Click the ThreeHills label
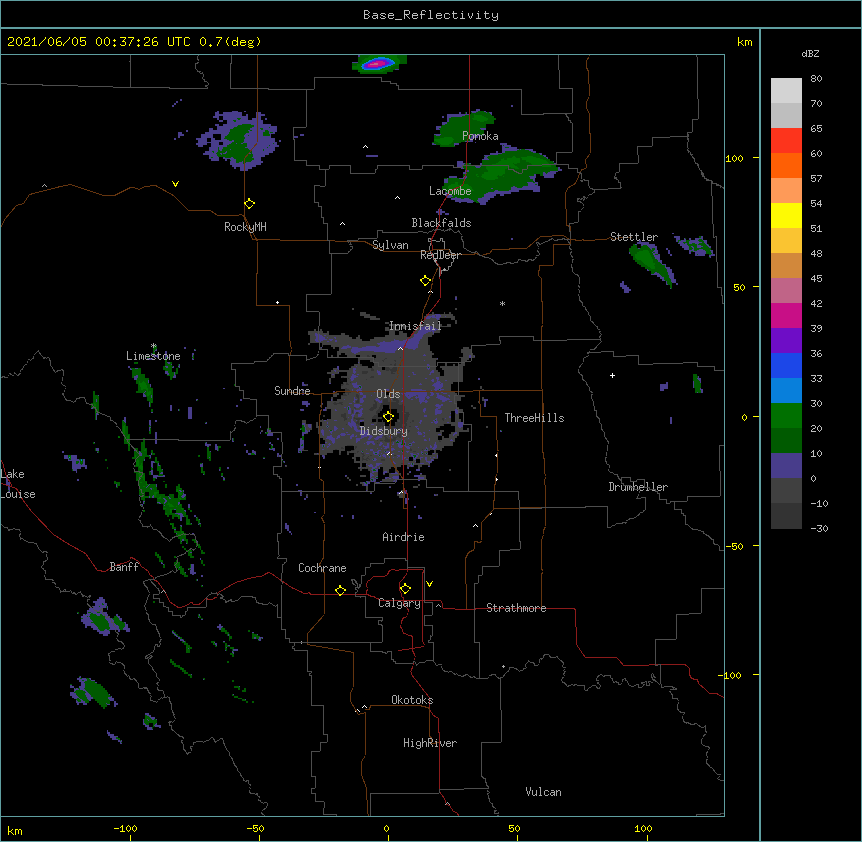This screenshot has width=862, height=842. 534,418
